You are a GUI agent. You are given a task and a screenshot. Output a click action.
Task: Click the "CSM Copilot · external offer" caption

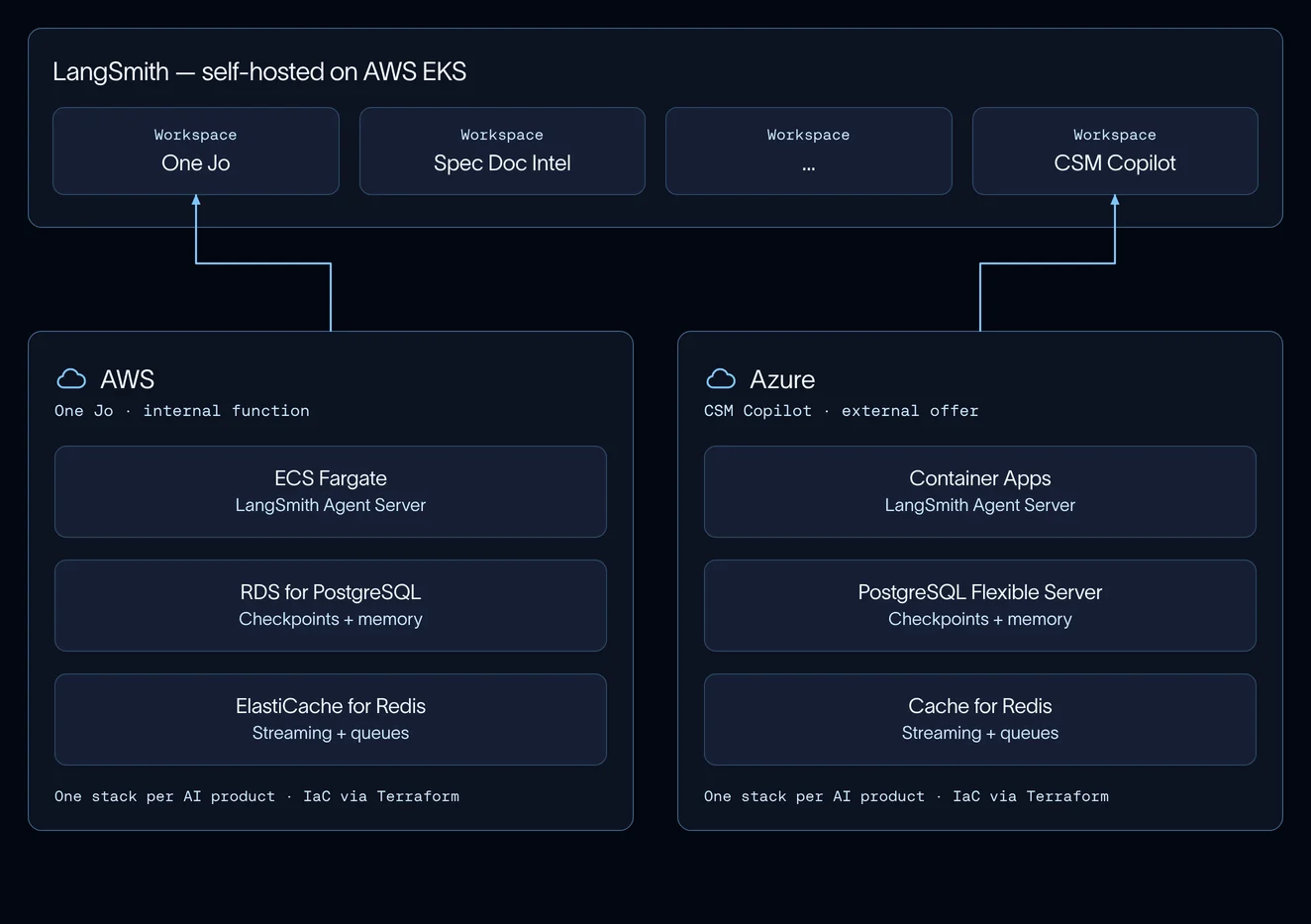coord(841,411)
